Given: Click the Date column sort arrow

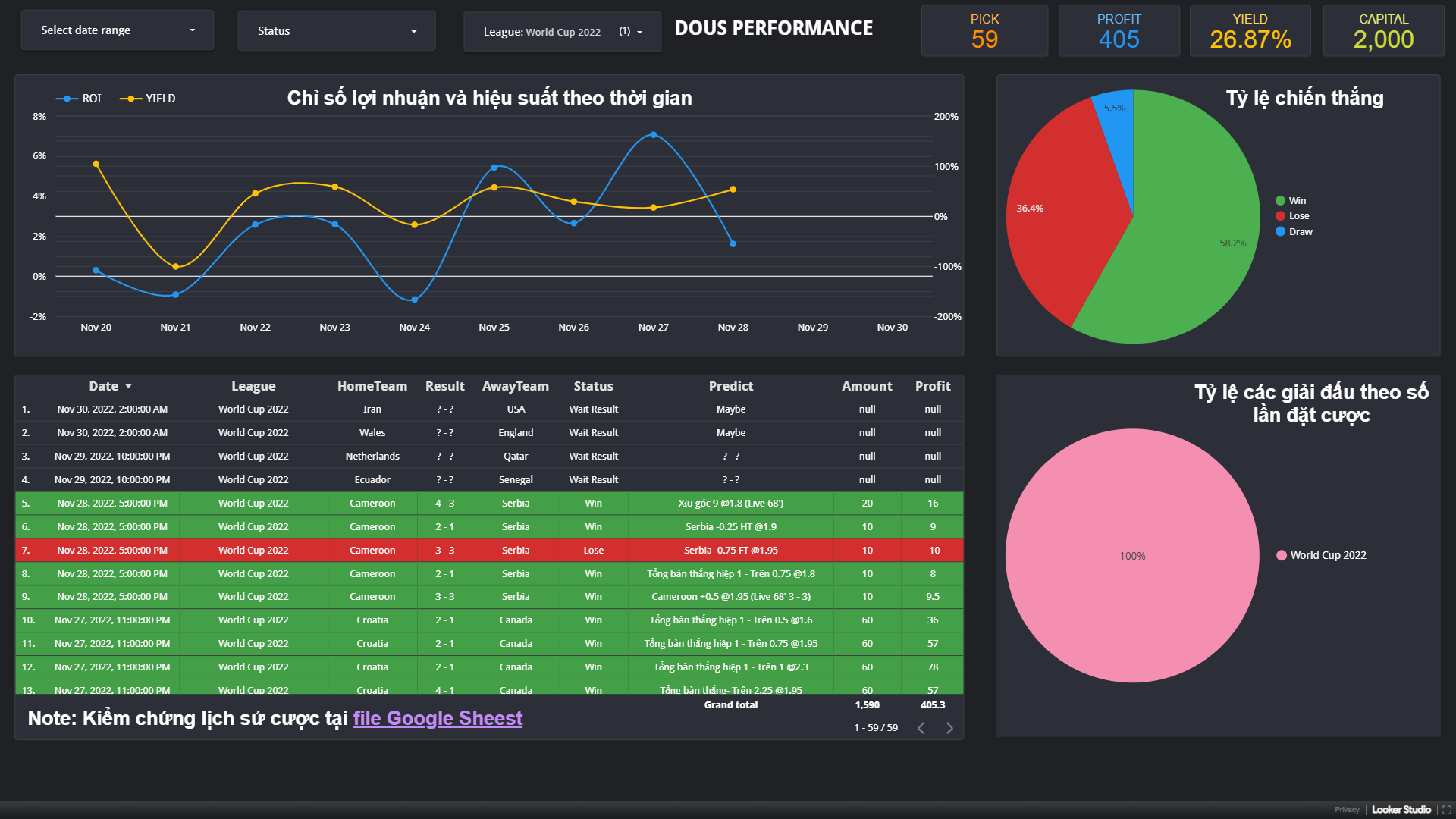Looking at the screenshot, I should (129, 387).
